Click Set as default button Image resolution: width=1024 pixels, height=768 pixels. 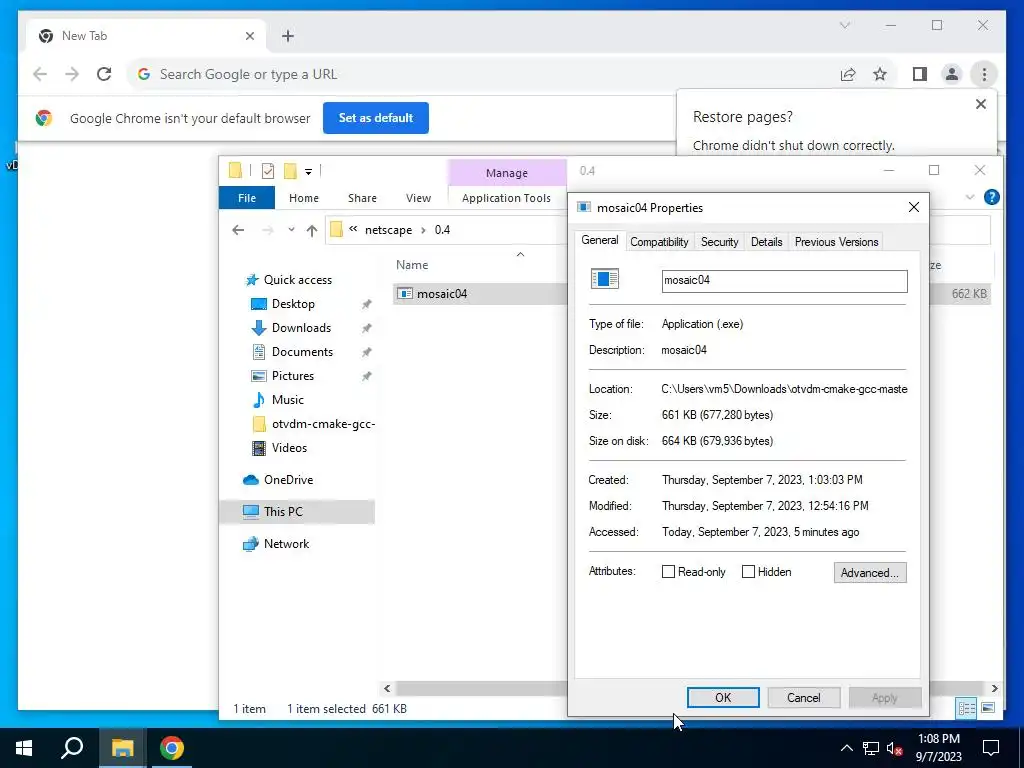point(376,118)
